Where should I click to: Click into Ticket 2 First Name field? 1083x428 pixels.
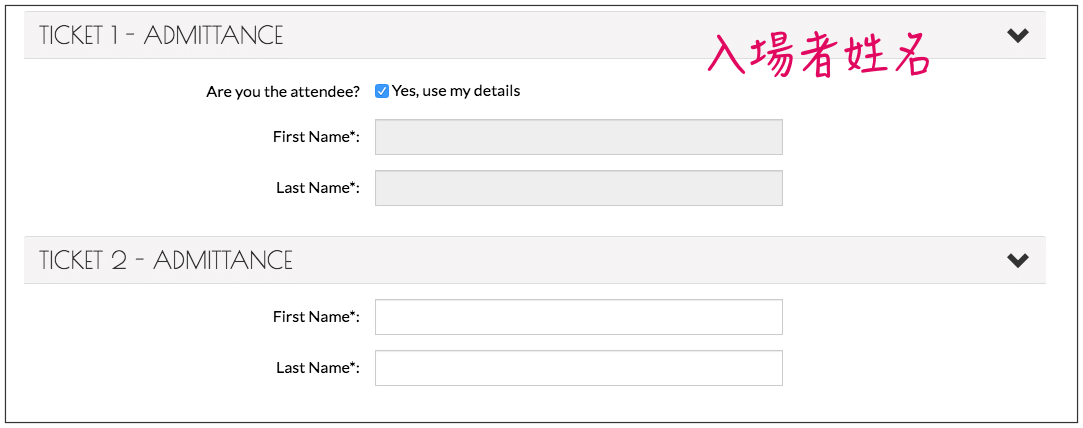[579, 317]
